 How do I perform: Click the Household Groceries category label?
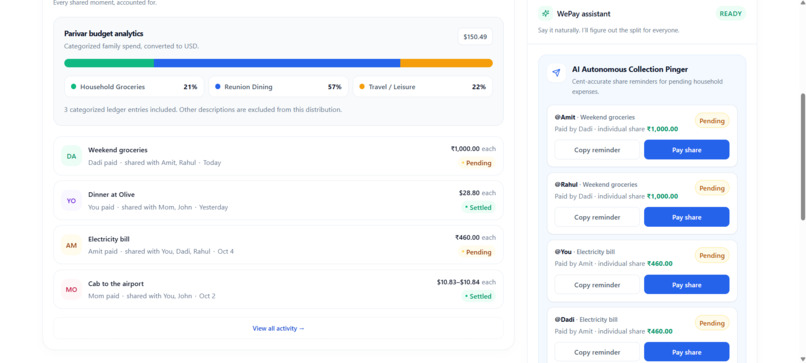[x=113, y=87]
